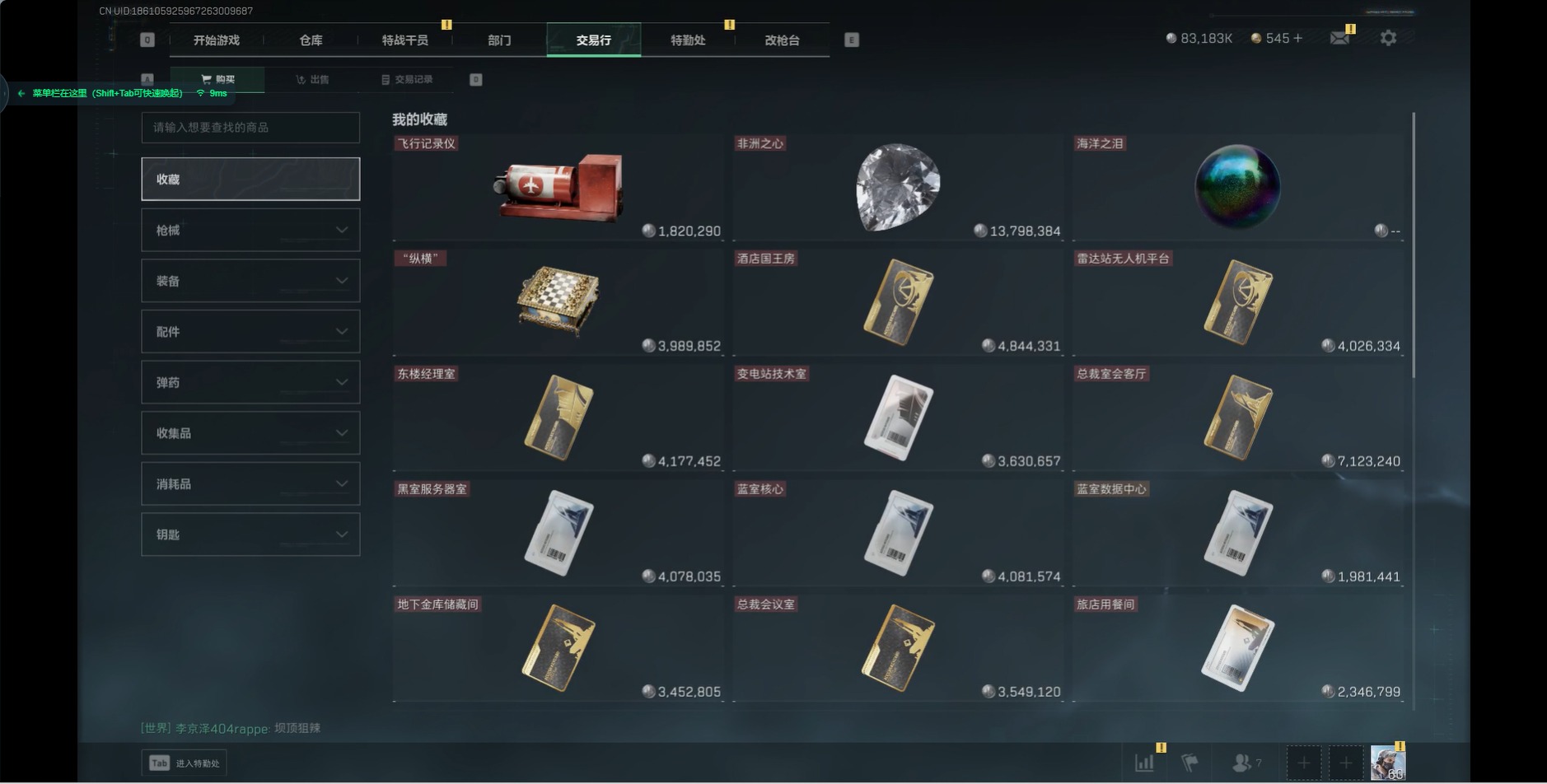Switch to the 仓库 tab

point(311,40)
